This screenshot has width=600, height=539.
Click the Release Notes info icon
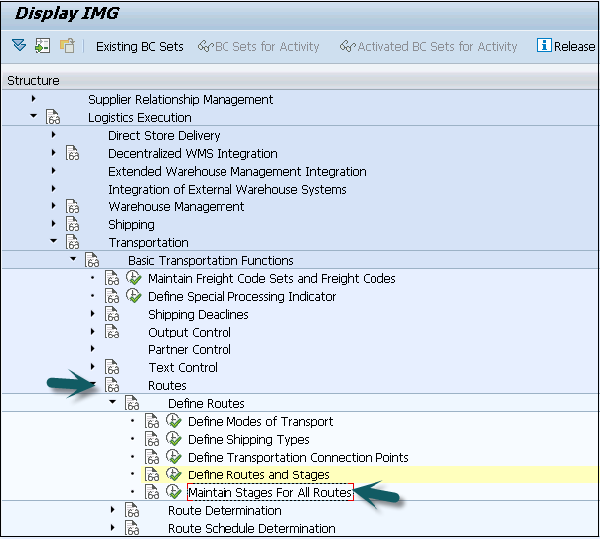[x=544, y=46]
